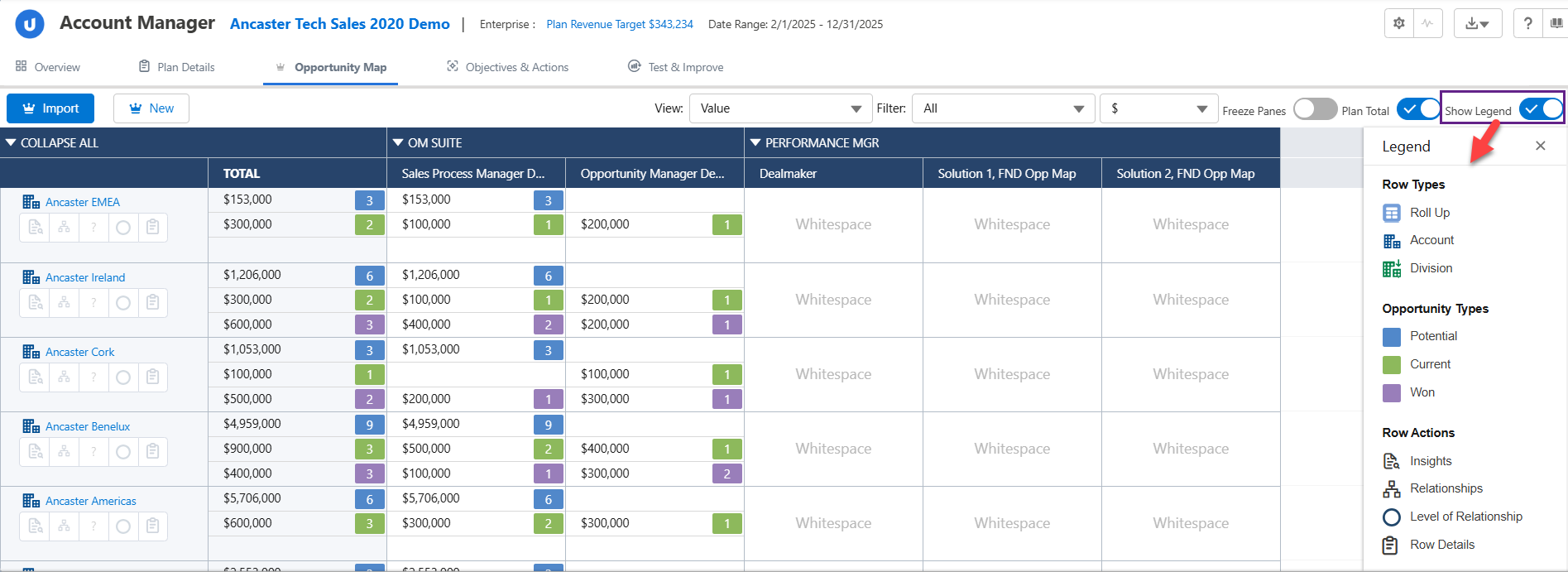The image size is (1568, 572).
Task: Open the Ancaster Americas account link
Action: click(x=91, y=501)
